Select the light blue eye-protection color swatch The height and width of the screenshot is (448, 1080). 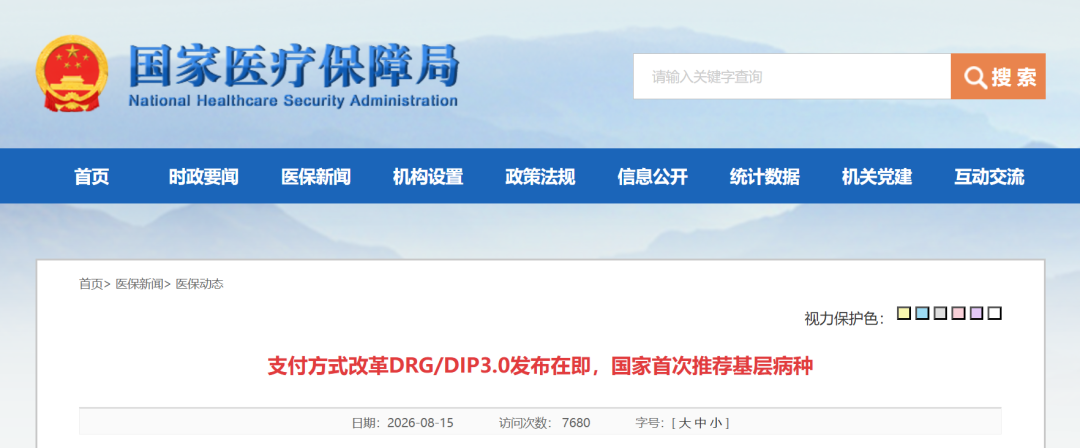922,314
